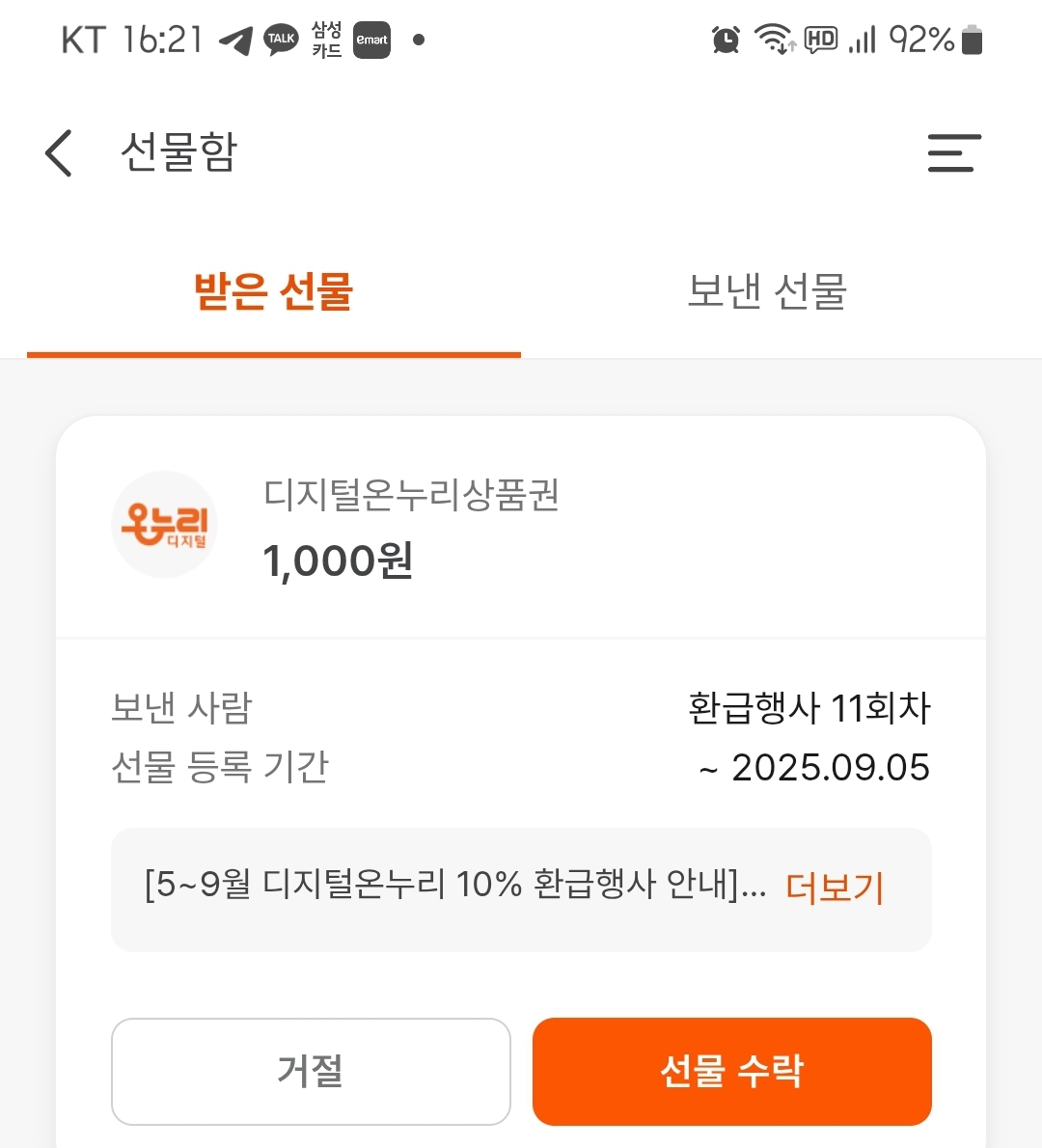
Task: Tap the emart notification icon
Action: (x=372, y=40)
